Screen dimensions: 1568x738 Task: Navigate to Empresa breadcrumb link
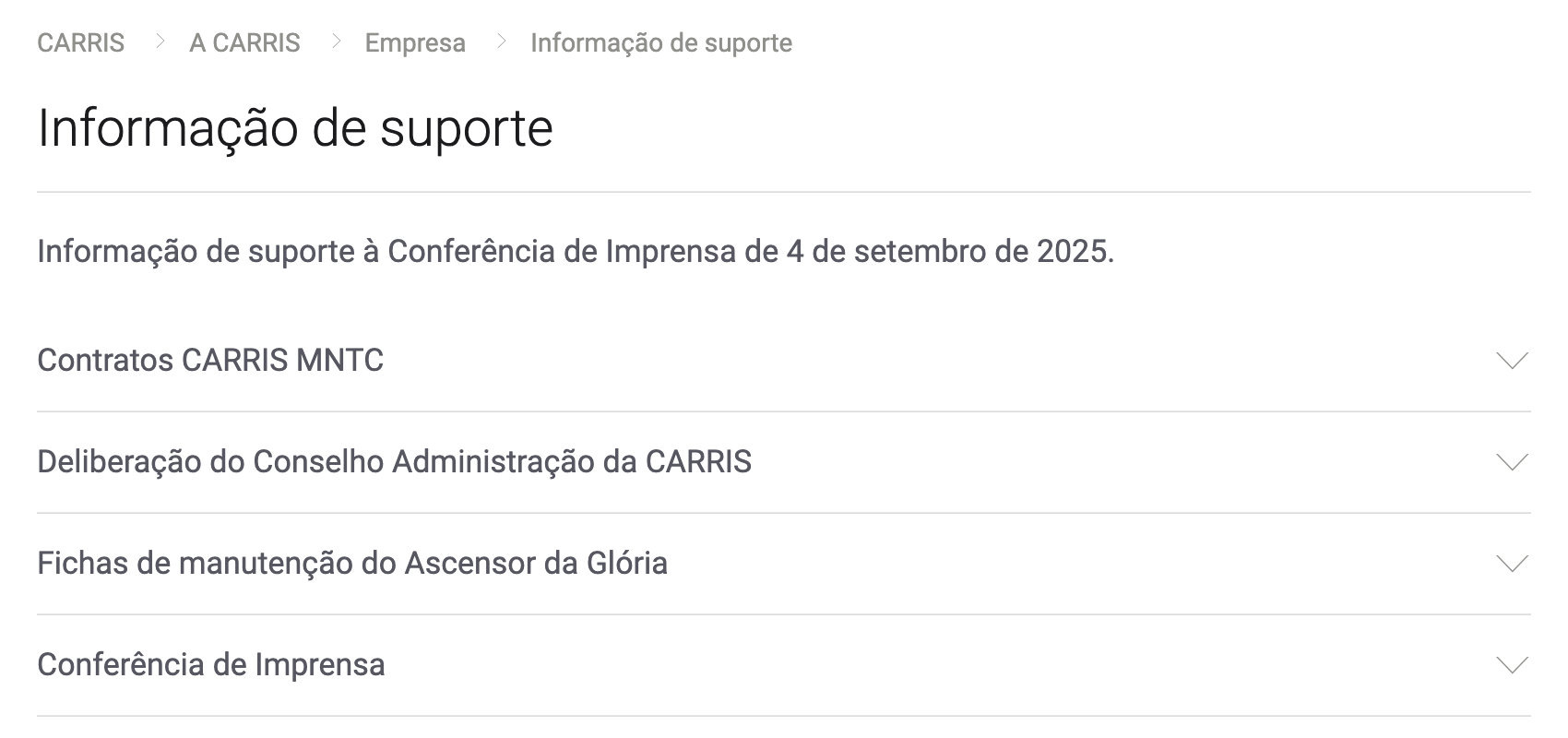coord(415,42)
